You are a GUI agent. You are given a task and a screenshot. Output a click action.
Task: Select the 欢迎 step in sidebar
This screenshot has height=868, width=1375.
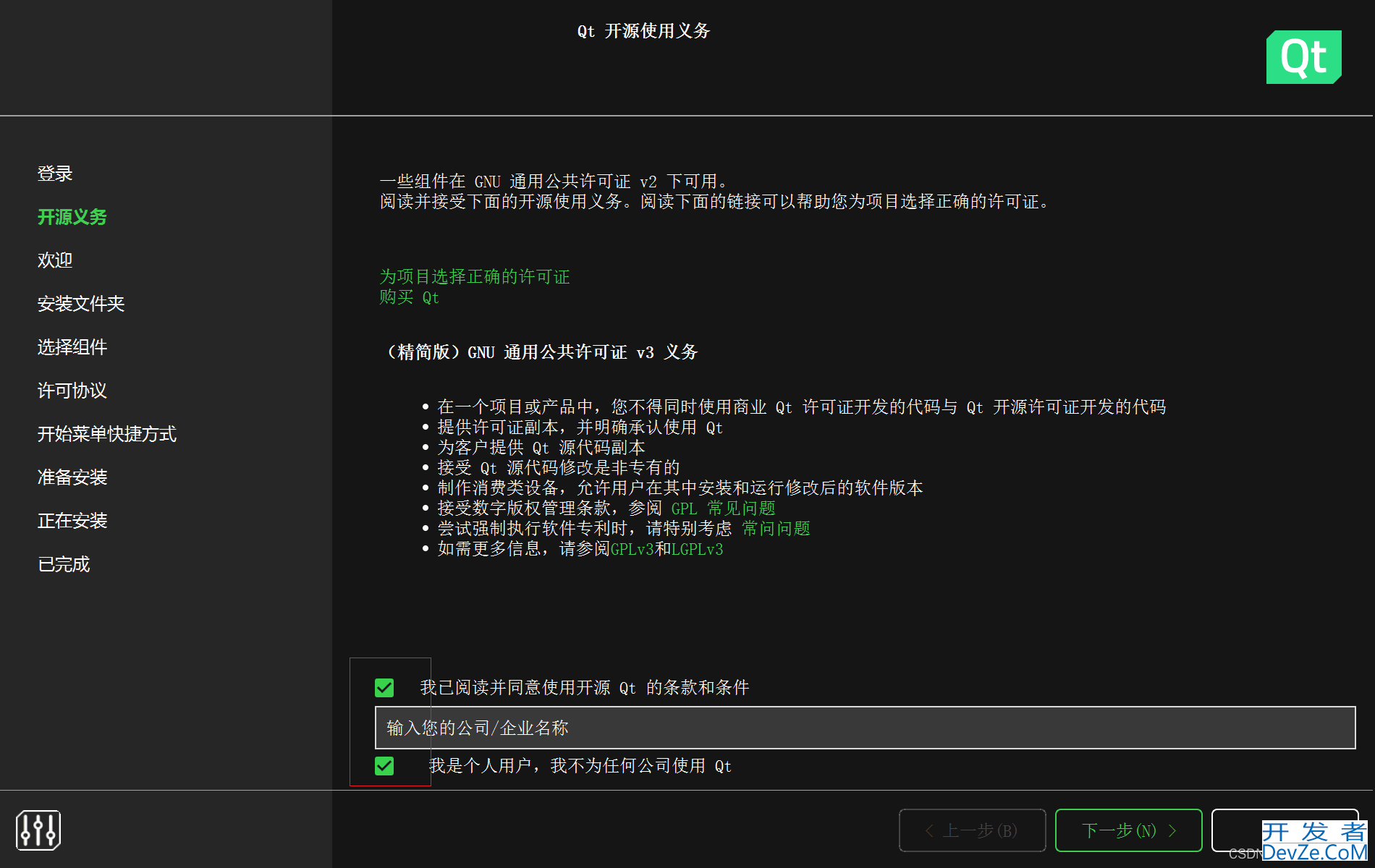pyautogui.click(x=55, y=260)
